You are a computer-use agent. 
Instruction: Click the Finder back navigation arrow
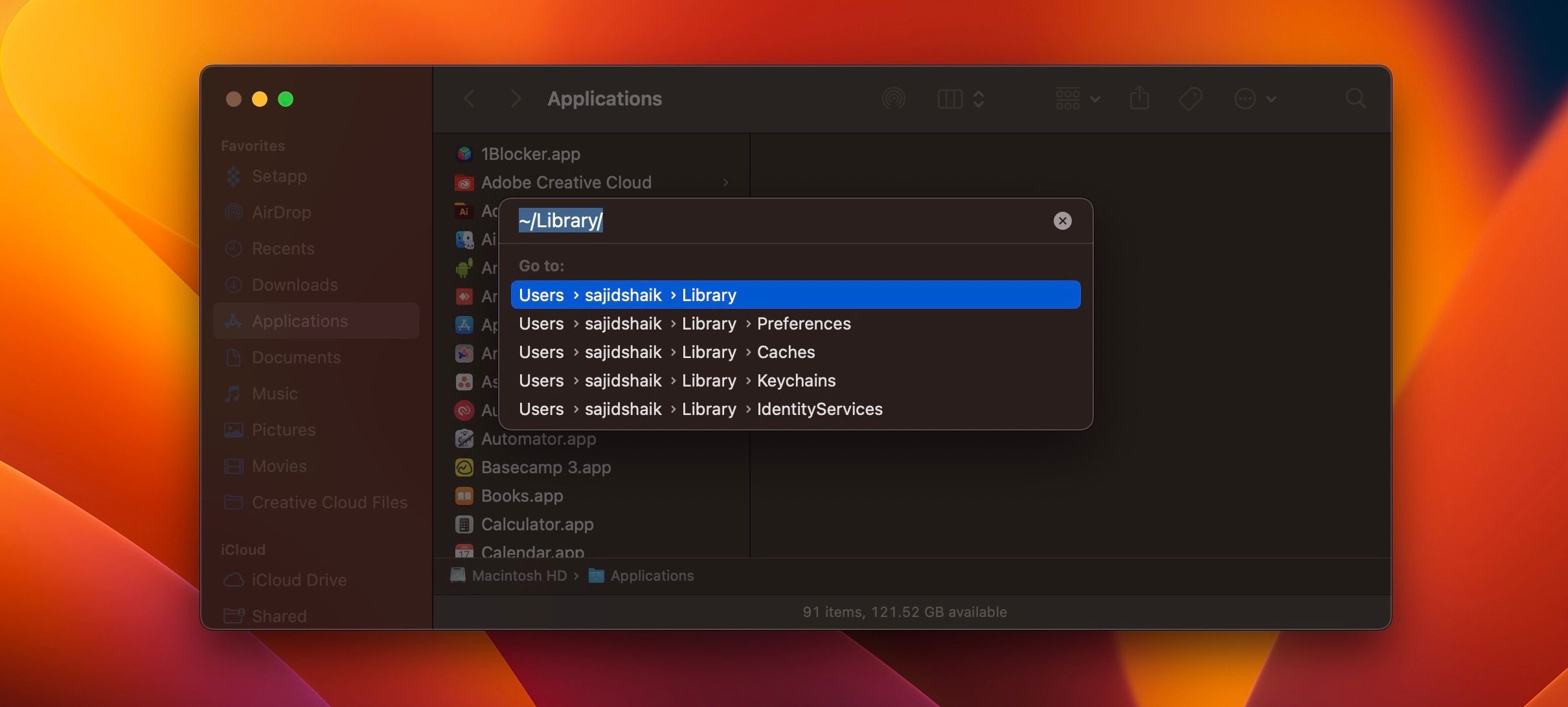point(470,99)
